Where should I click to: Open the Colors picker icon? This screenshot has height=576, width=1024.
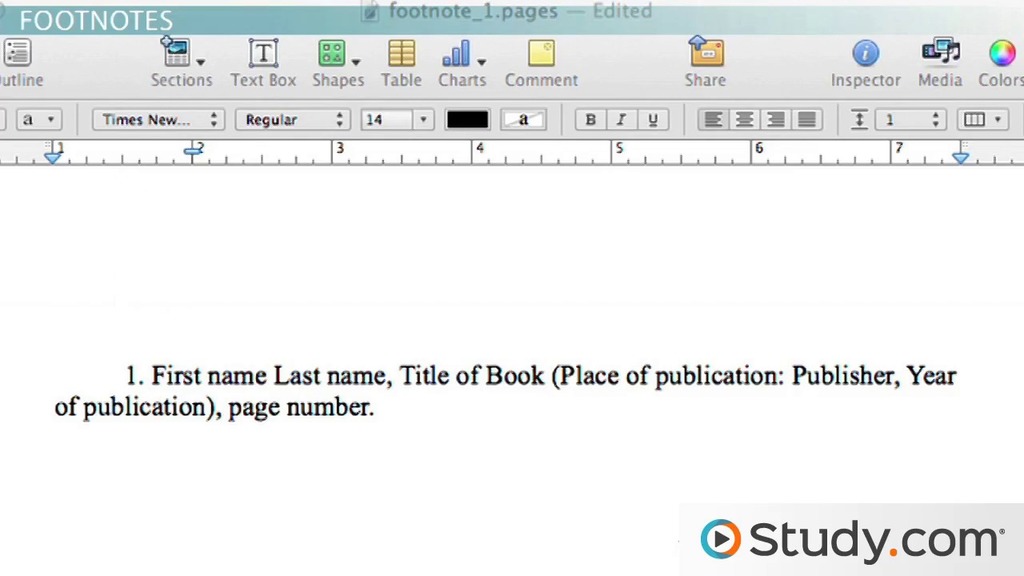pos(1002,54)
